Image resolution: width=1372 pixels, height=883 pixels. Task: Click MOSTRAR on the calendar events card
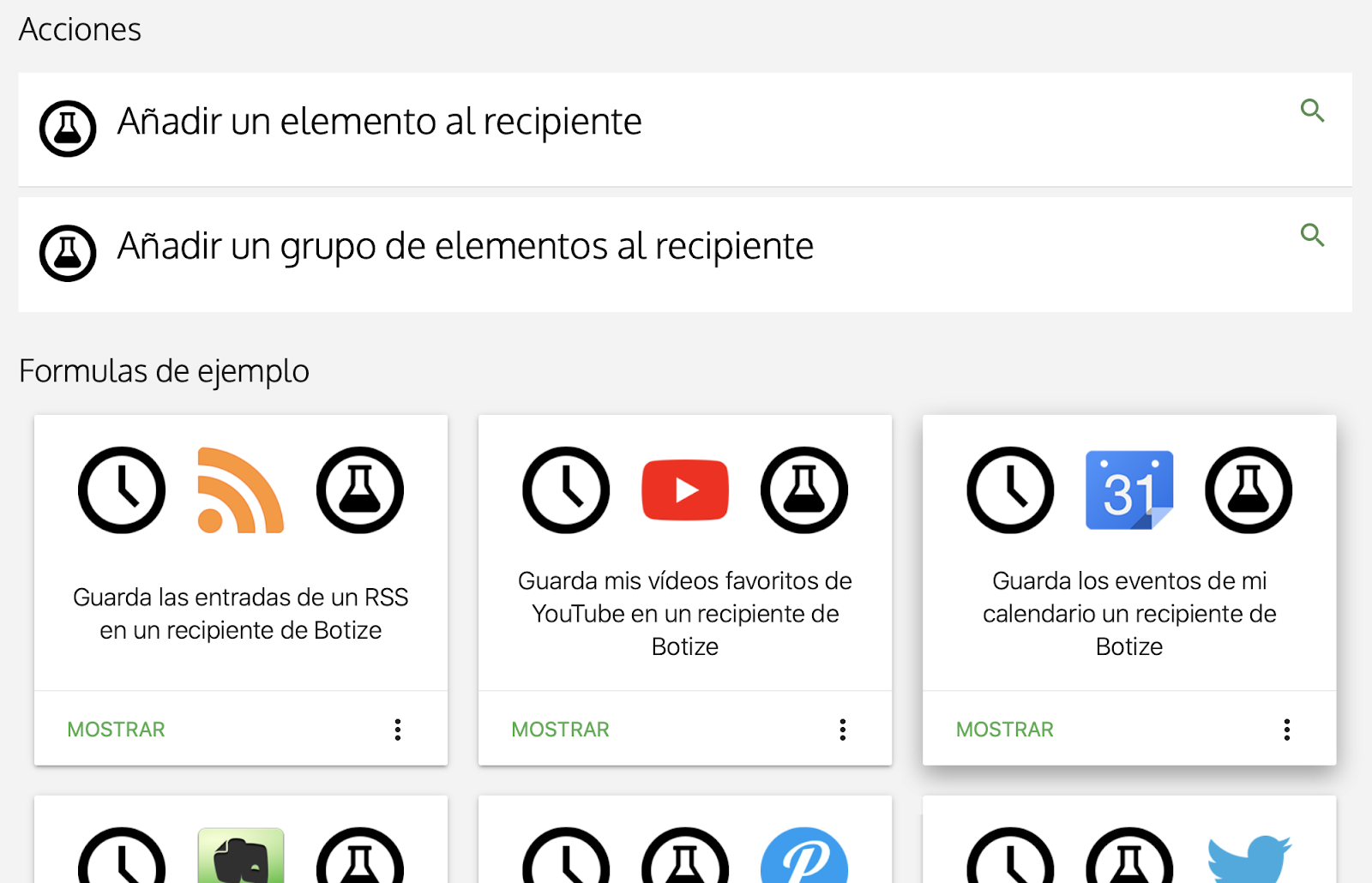(x=1005, y=730)
